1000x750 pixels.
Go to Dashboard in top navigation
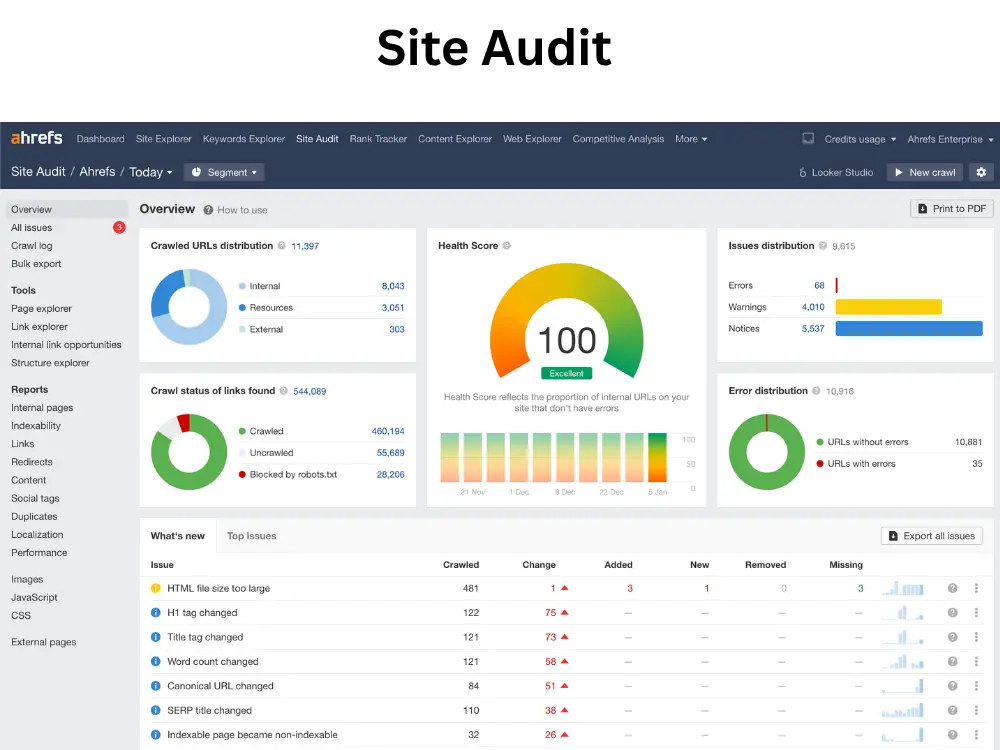[100, 138]
